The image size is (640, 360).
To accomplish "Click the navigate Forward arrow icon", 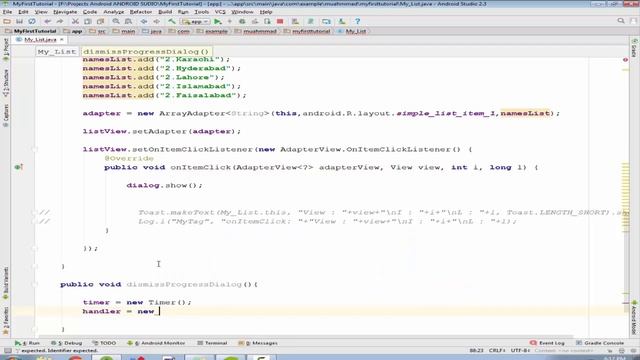I will point(156,21).
